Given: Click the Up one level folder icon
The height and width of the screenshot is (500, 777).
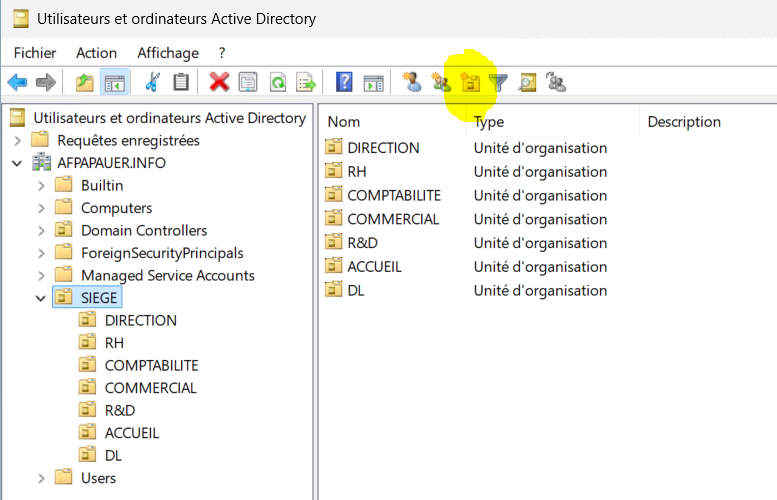Looking at the screenshot, I should pyautogui.click(x=85, y=83).
